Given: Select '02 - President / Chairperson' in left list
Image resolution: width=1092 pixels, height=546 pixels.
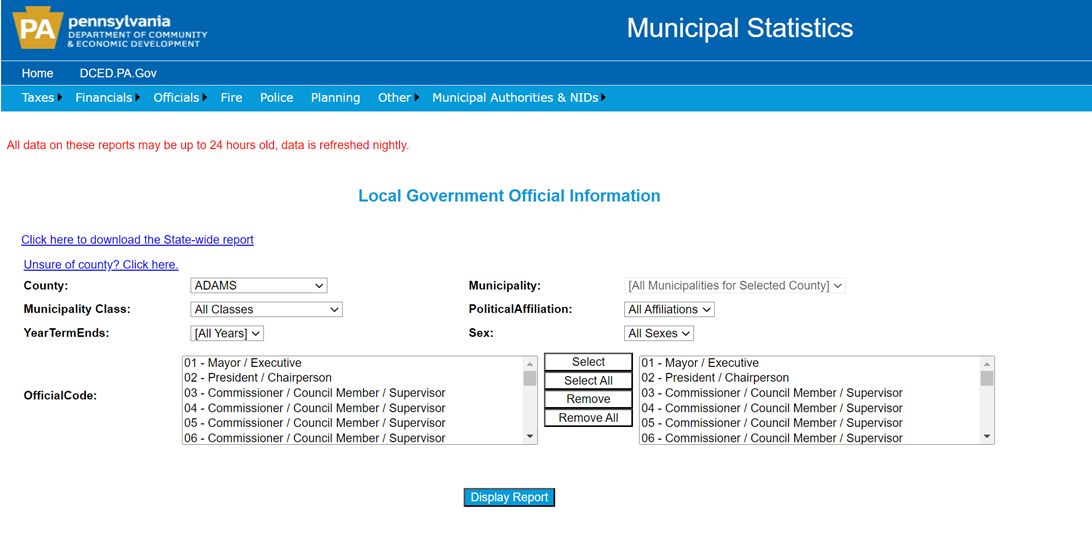Looking at the screenshot, I should point(352,377).
